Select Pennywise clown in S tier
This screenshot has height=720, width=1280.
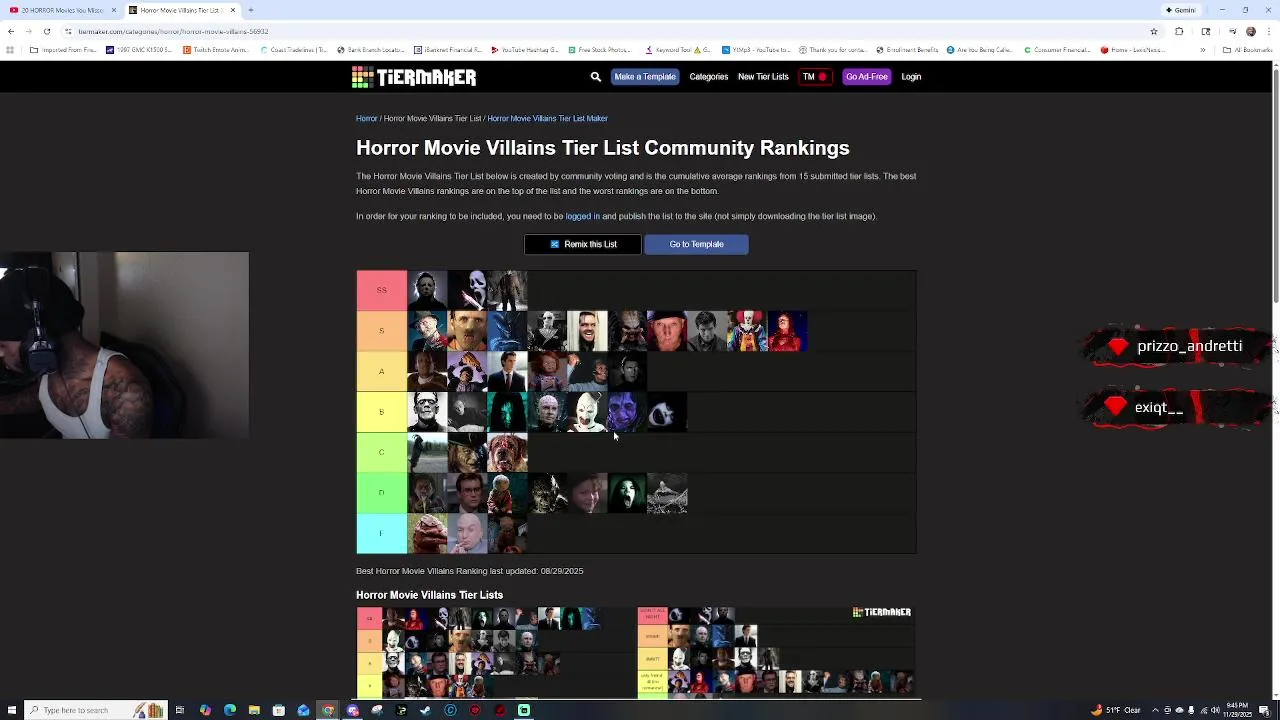click(747, 331)
